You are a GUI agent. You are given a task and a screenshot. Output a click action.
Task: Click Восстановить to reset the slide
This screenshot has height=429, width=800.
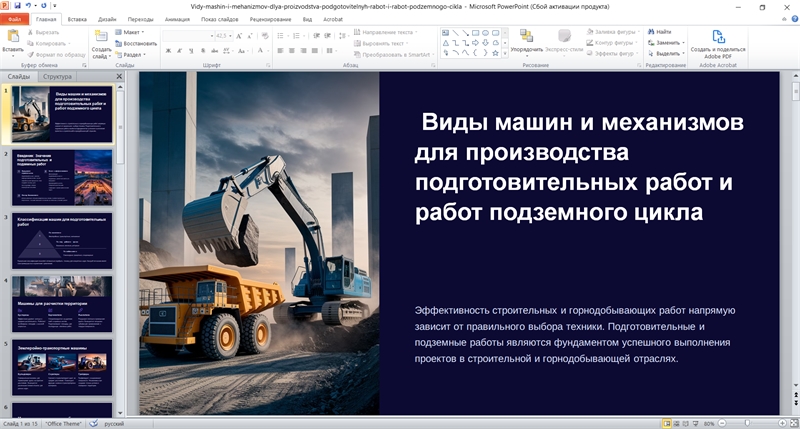[x=136, y=43]
